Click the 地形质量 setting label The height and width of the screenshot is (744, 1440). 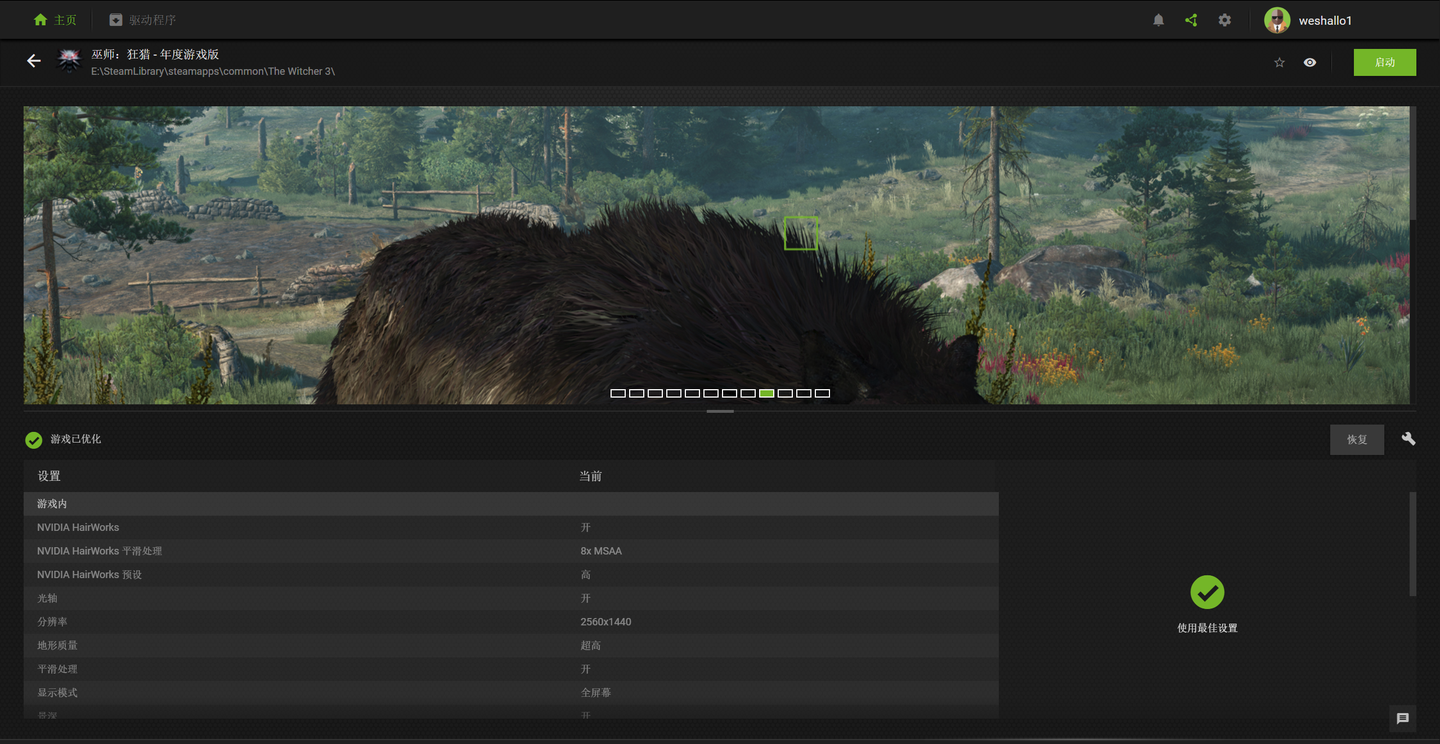point(57,646)
